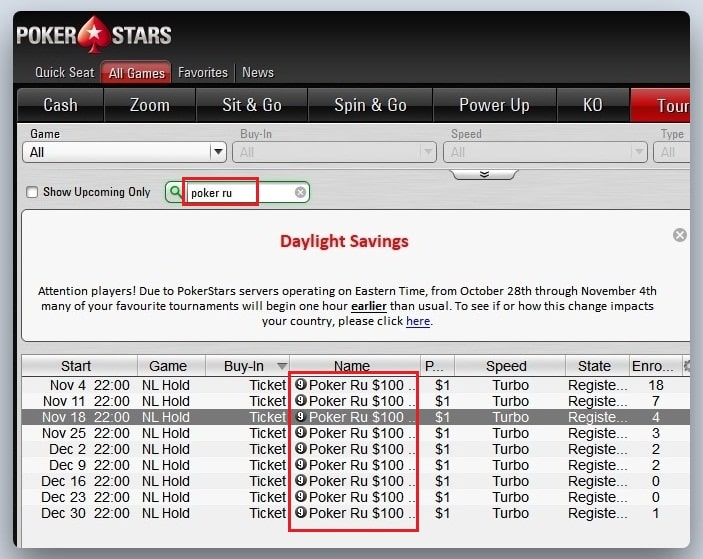Click Turbo speed cell in Dec 9 row
703x559 pixels.
511,465
